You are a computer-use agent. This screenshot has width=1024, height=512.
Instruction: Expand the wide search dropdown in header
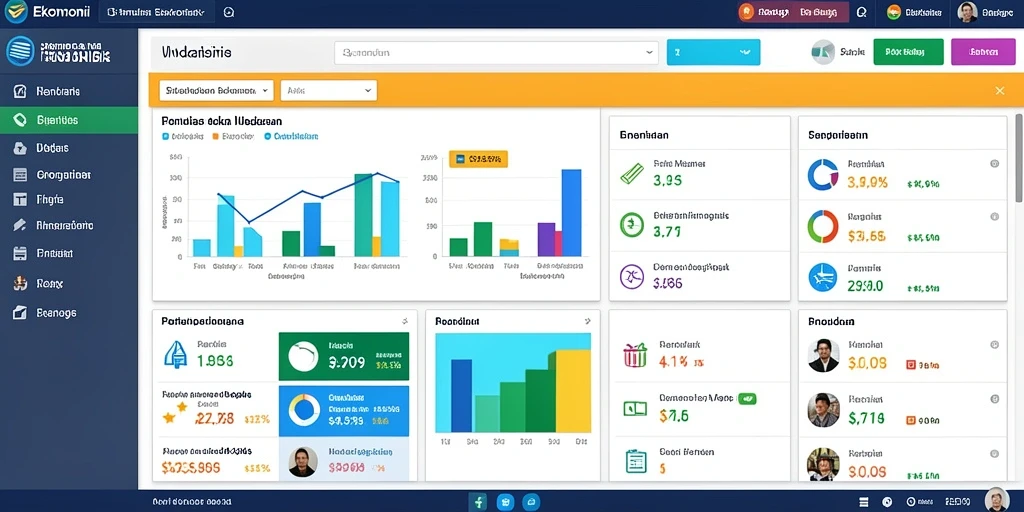click(x=496, y=53)
